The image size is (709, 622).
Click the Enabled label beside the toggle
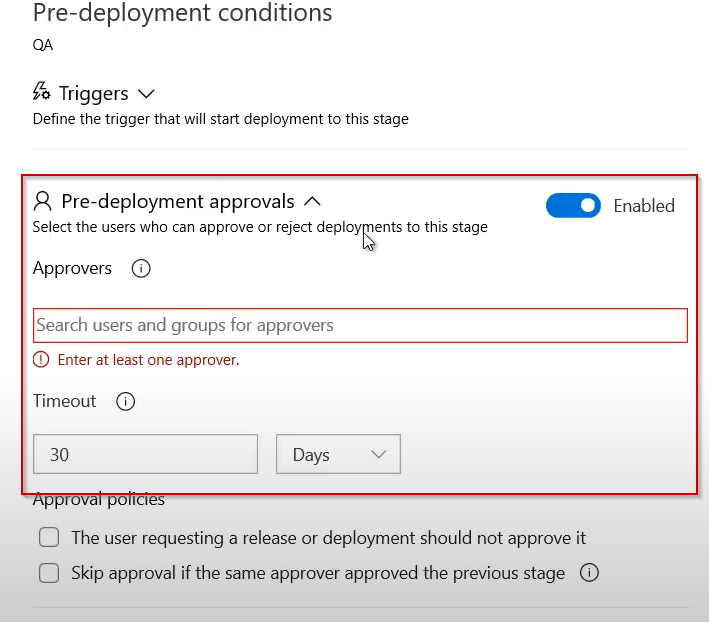click(x=644, y=206)
